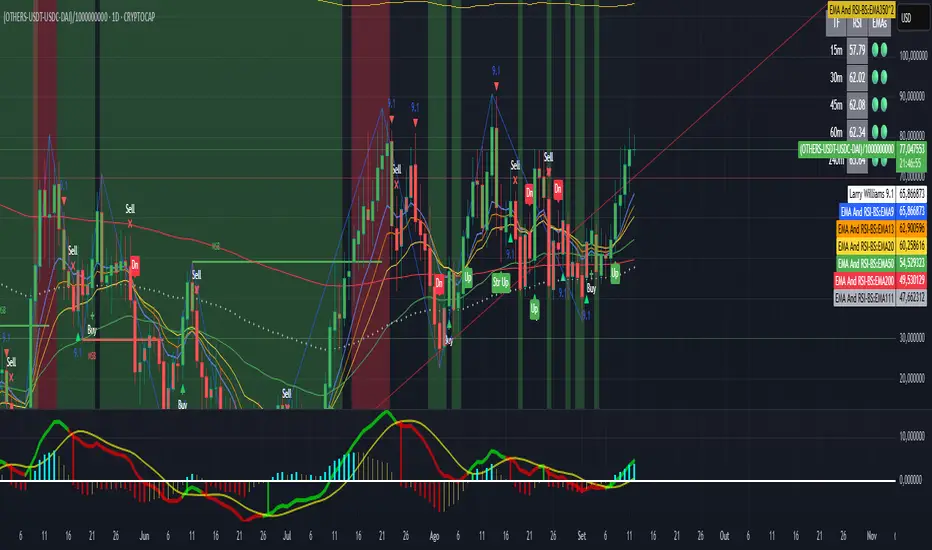
Task: Select the orange EMA13 indicator label
Action: pyautogui.click(x=865, y=229)
